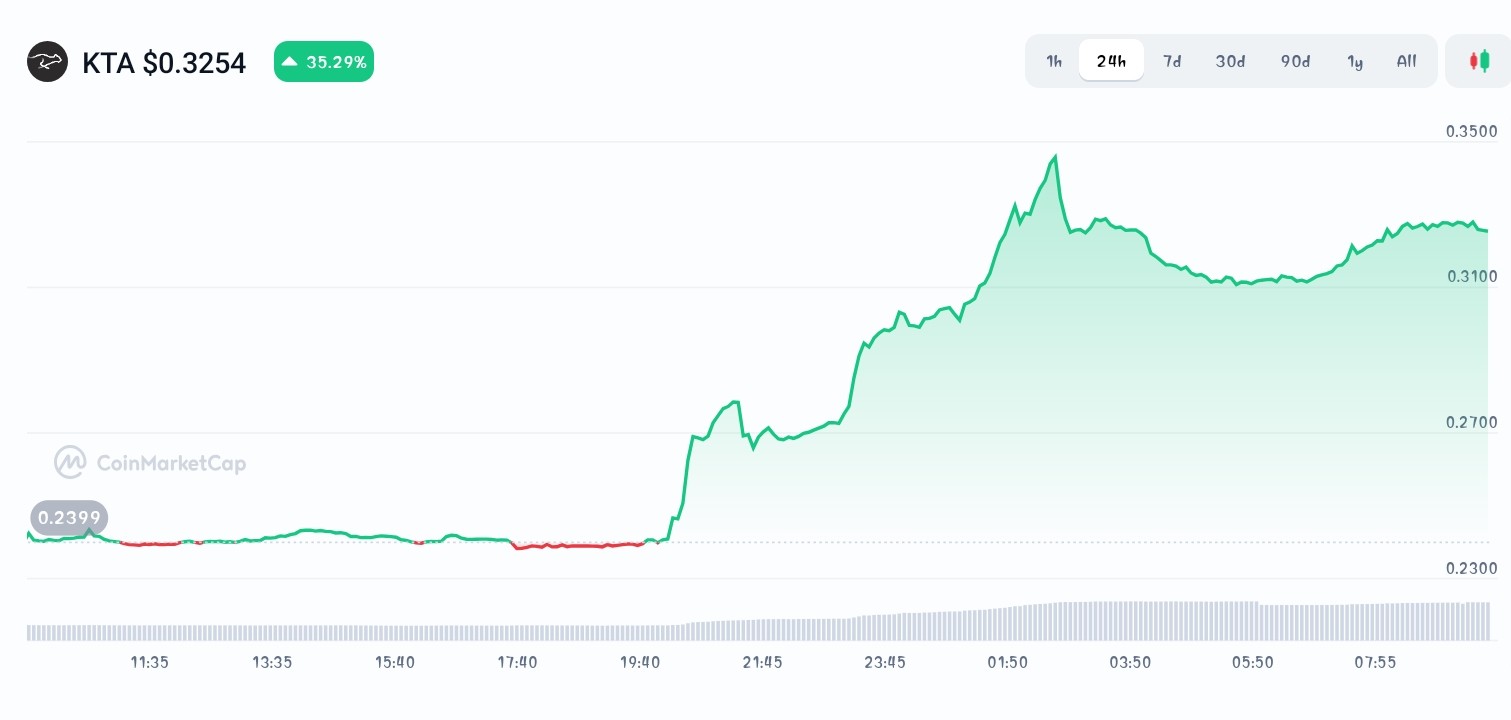Image resolution: width=1511 pixels, height=720 pixels.
Task: Click the 07:55 time axis label
Action: 1375,662
